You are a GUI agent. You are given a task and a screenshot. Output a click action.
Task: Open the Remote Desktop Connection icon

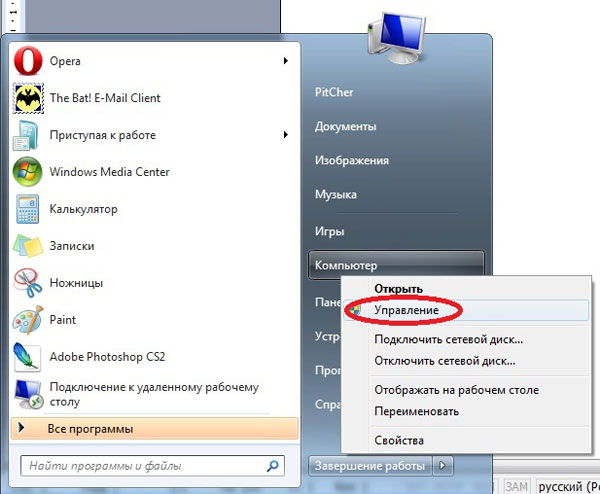(28, 394)
